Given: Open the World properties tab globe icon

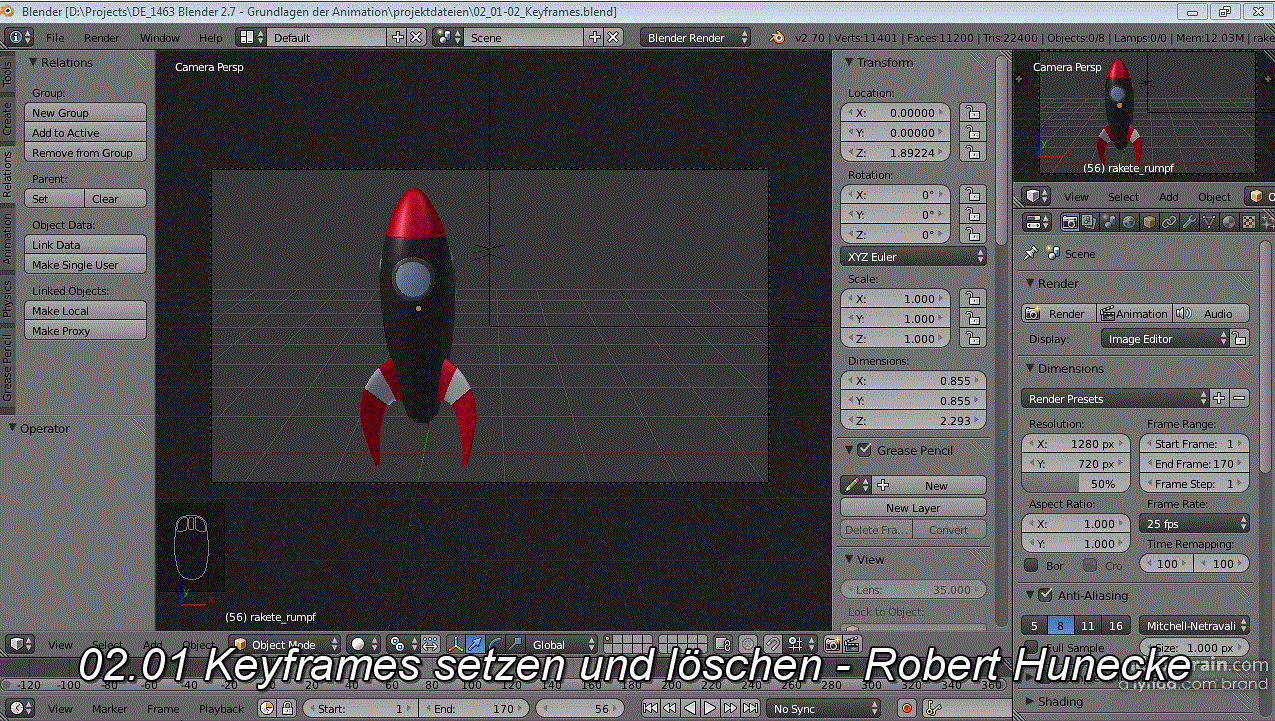Looking at the screenshot, I should (x=1129, y=222).
